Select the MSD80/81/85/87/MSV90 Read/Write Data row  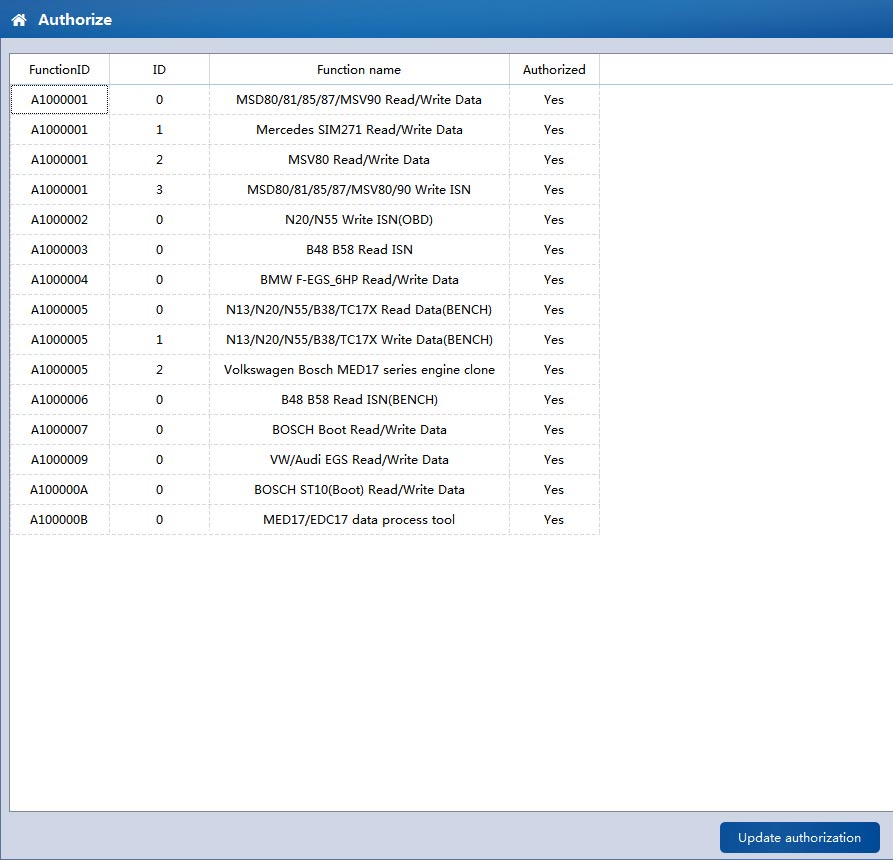coord(359,100)
